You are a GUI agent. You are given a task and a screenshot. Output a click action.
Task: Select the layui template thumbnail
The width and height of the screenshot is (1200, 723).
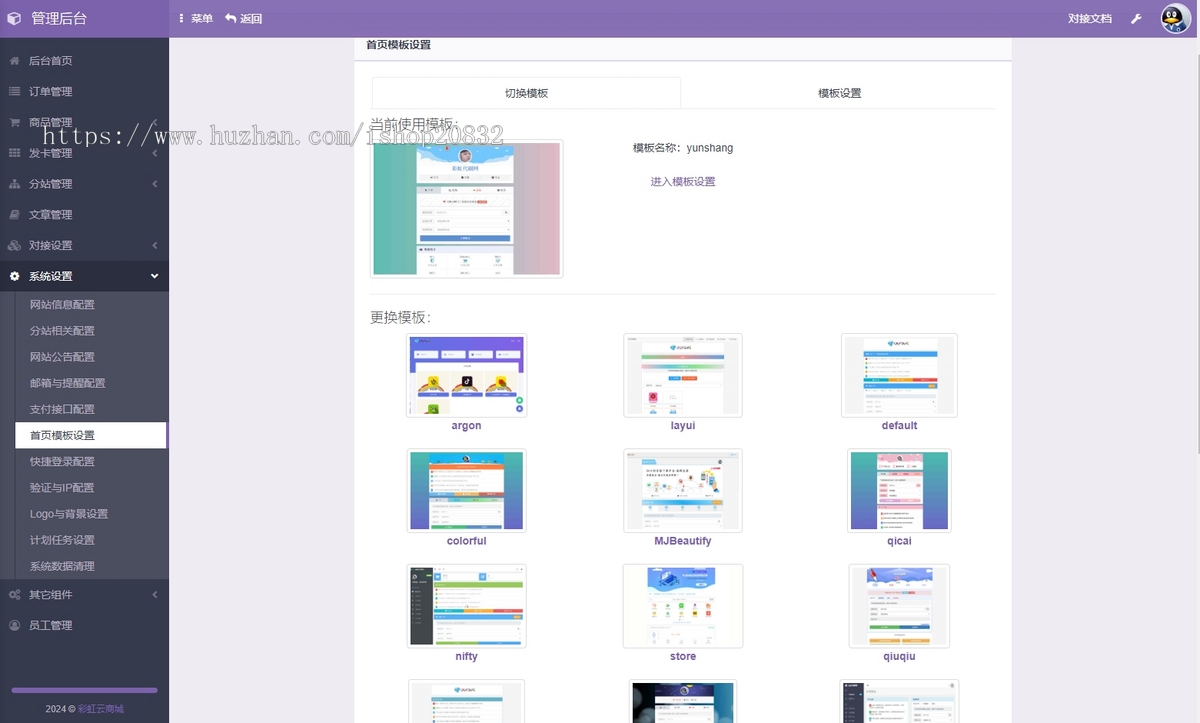pyautogui.click(x=683, y=375)
